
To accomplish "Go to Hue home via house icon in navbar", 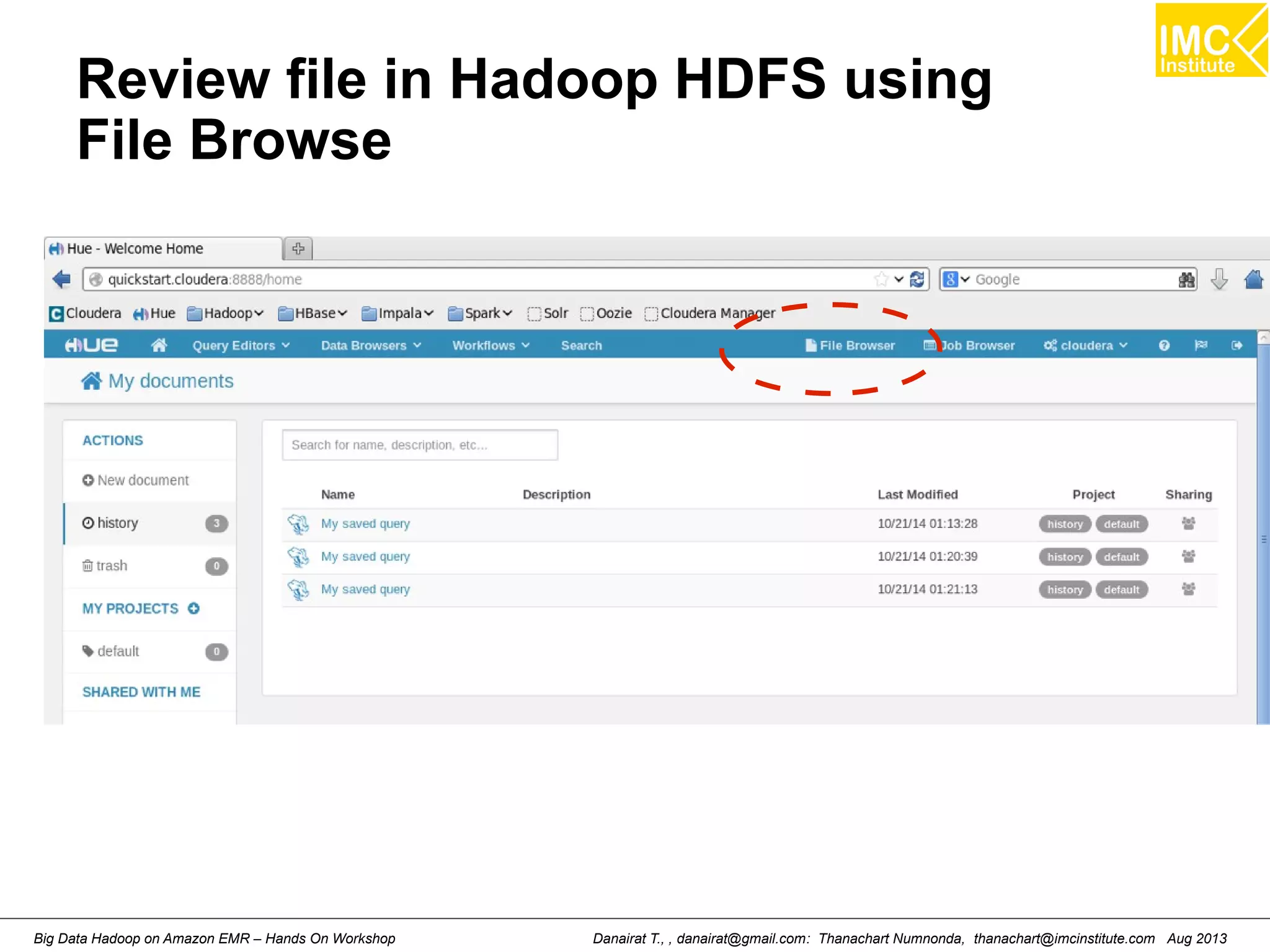I will pyautogui.click(x=159, y=345).
